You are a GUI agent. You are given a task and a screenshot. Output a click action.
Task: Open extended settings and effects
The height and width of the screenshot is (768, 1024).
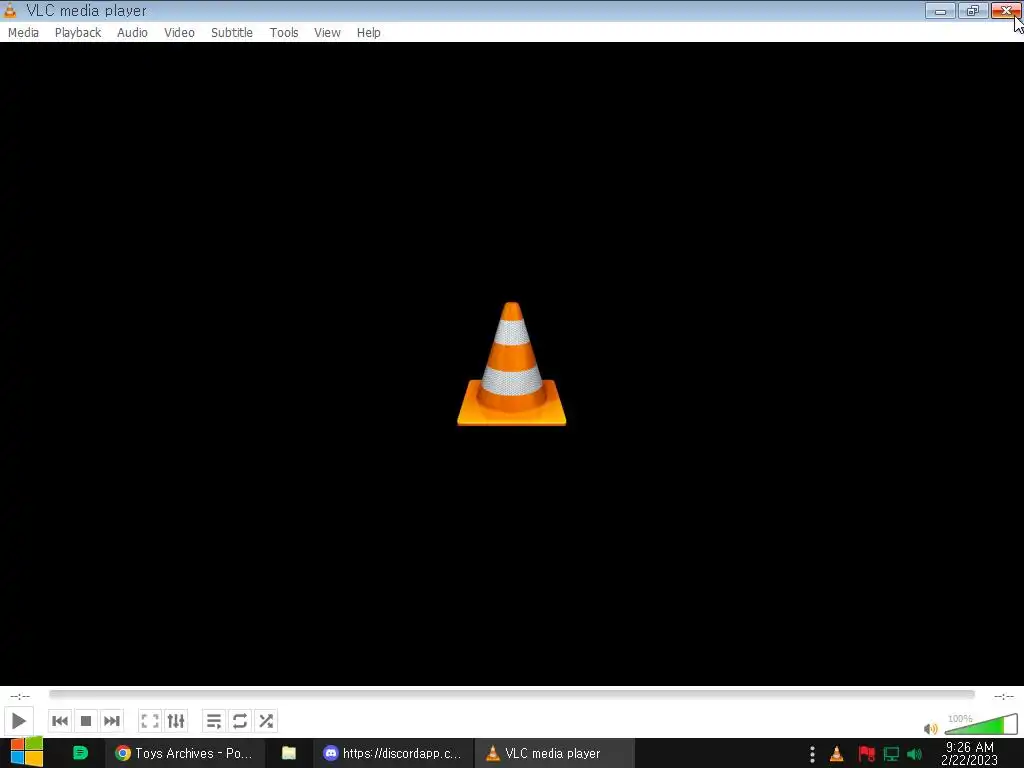coord(176,721)
